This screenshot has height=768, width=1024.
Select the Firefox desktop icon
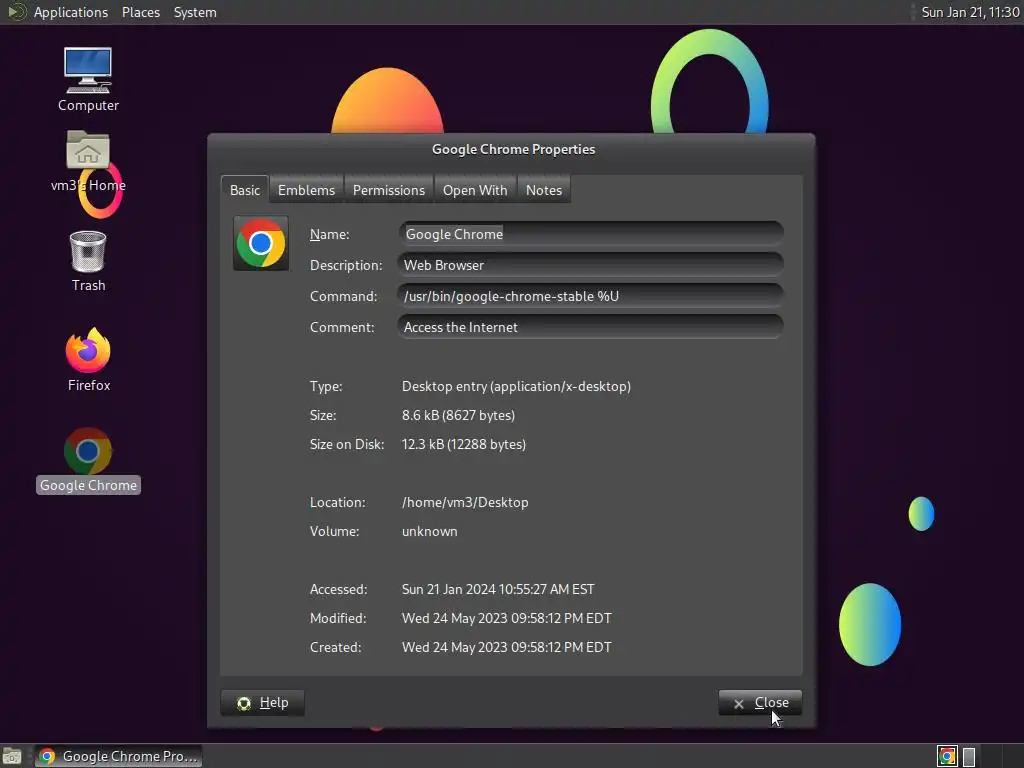[88, 360]
